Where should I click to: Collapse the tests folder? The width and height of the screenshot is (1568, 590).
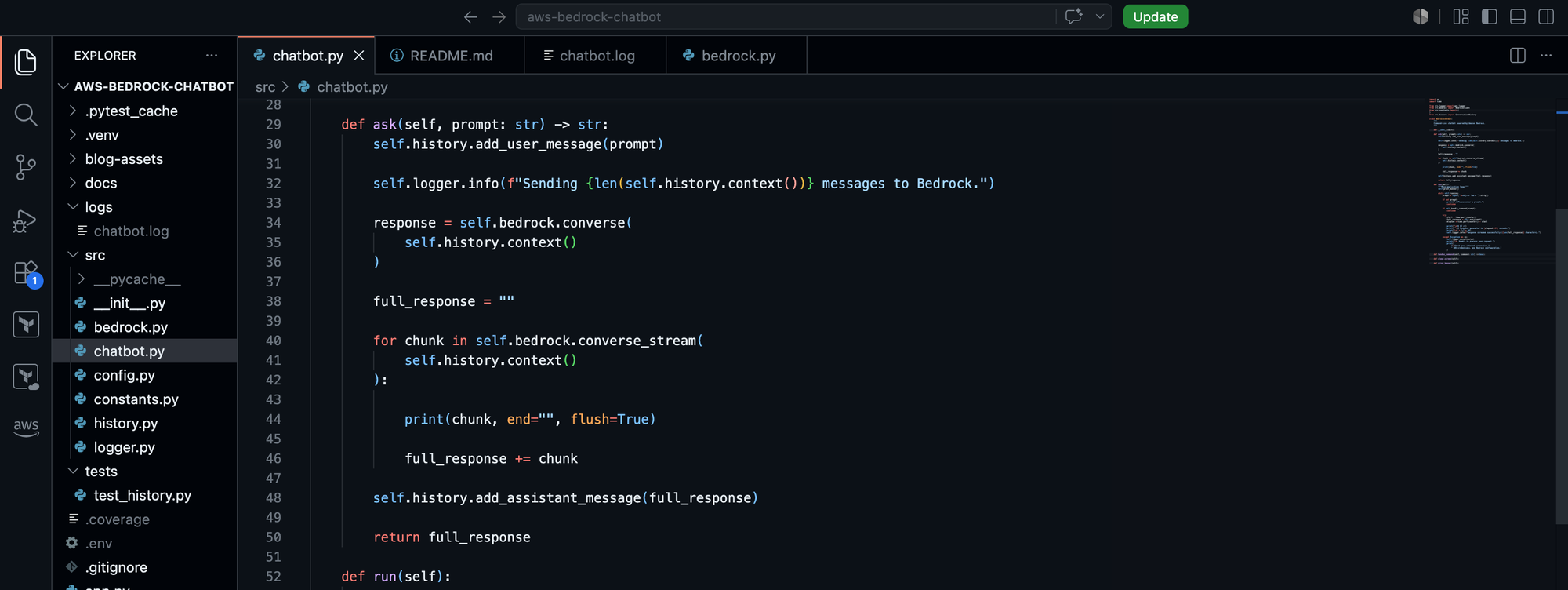point(145,471)
